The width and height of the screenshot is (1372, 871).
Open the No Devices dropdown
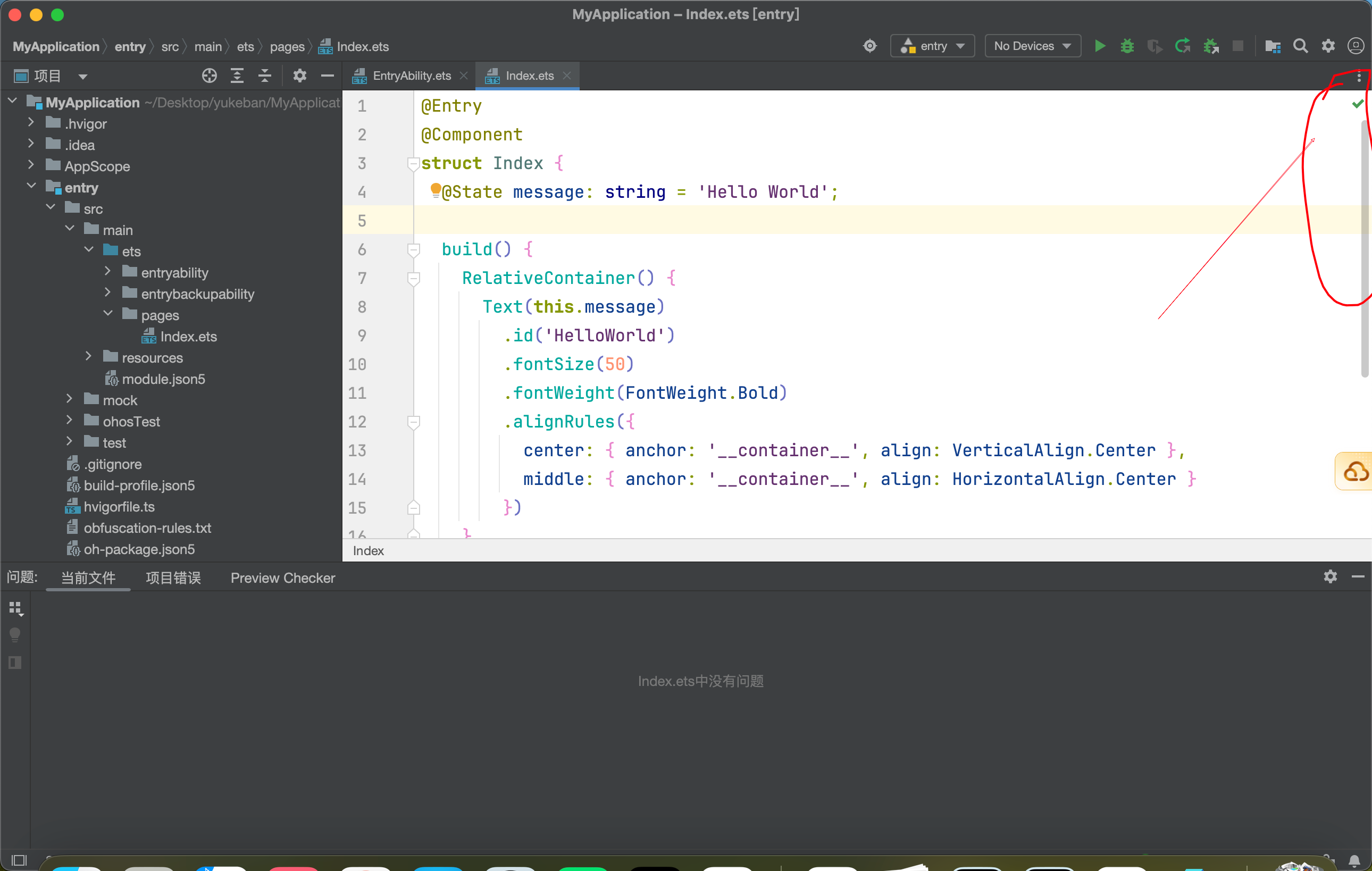click(1032, 46)
